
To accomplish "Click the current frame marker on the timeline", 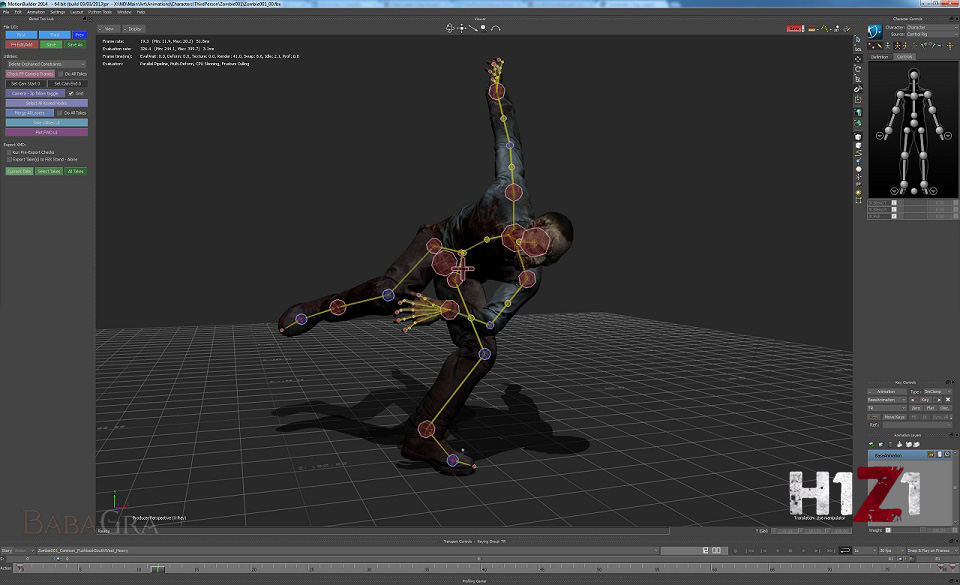I will click(x=158, y=568).
